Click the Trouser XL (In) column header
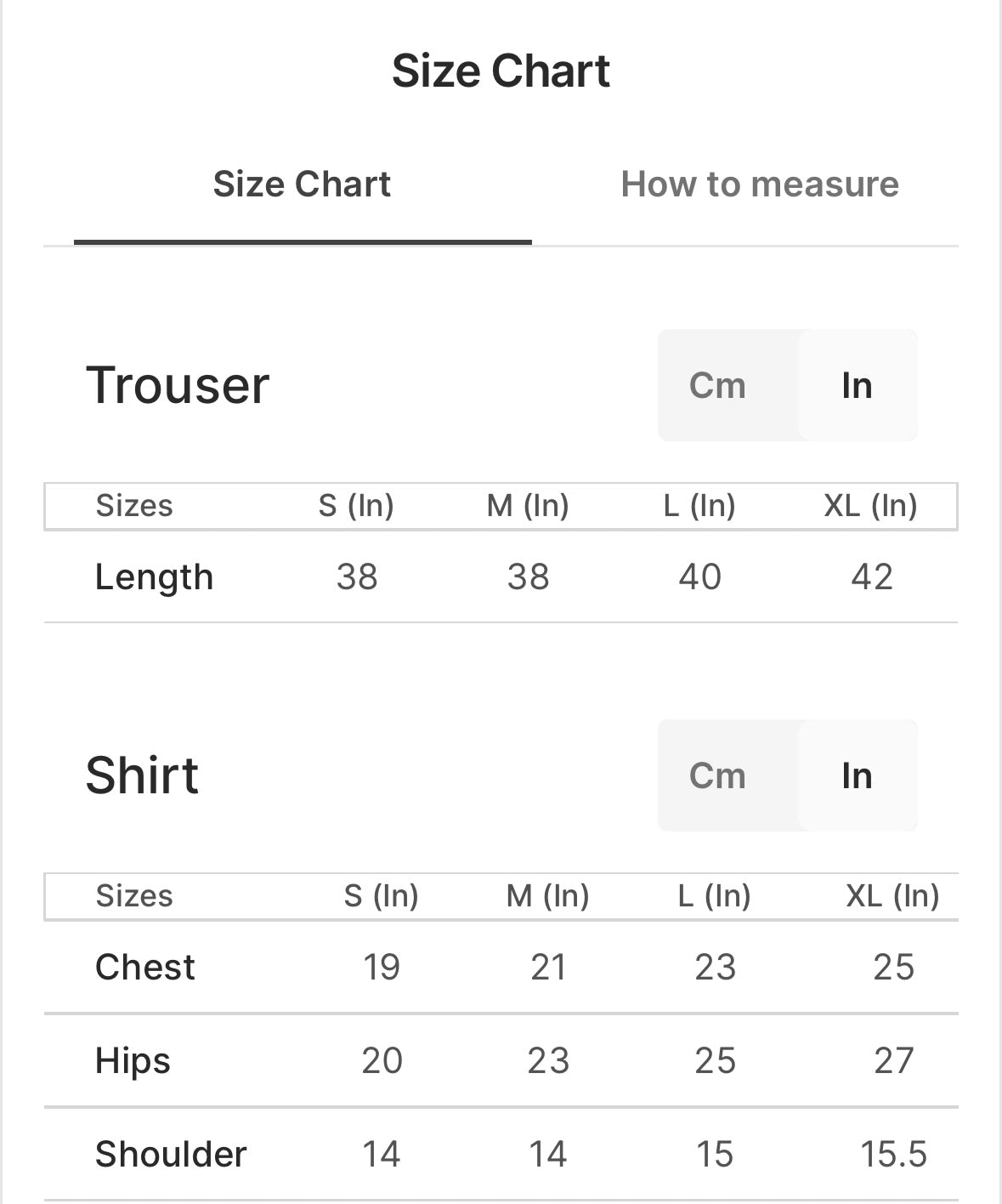Screen dimensions: 1002x1204 coord(870,506)
